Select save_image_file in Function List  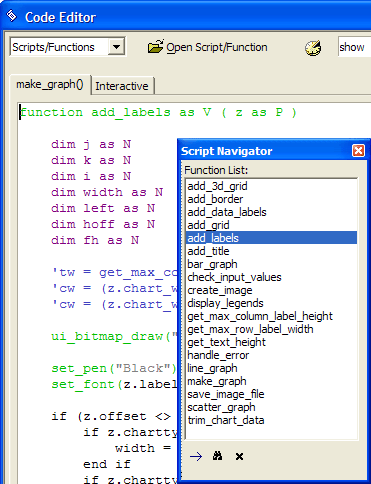[x=271, y=394]
